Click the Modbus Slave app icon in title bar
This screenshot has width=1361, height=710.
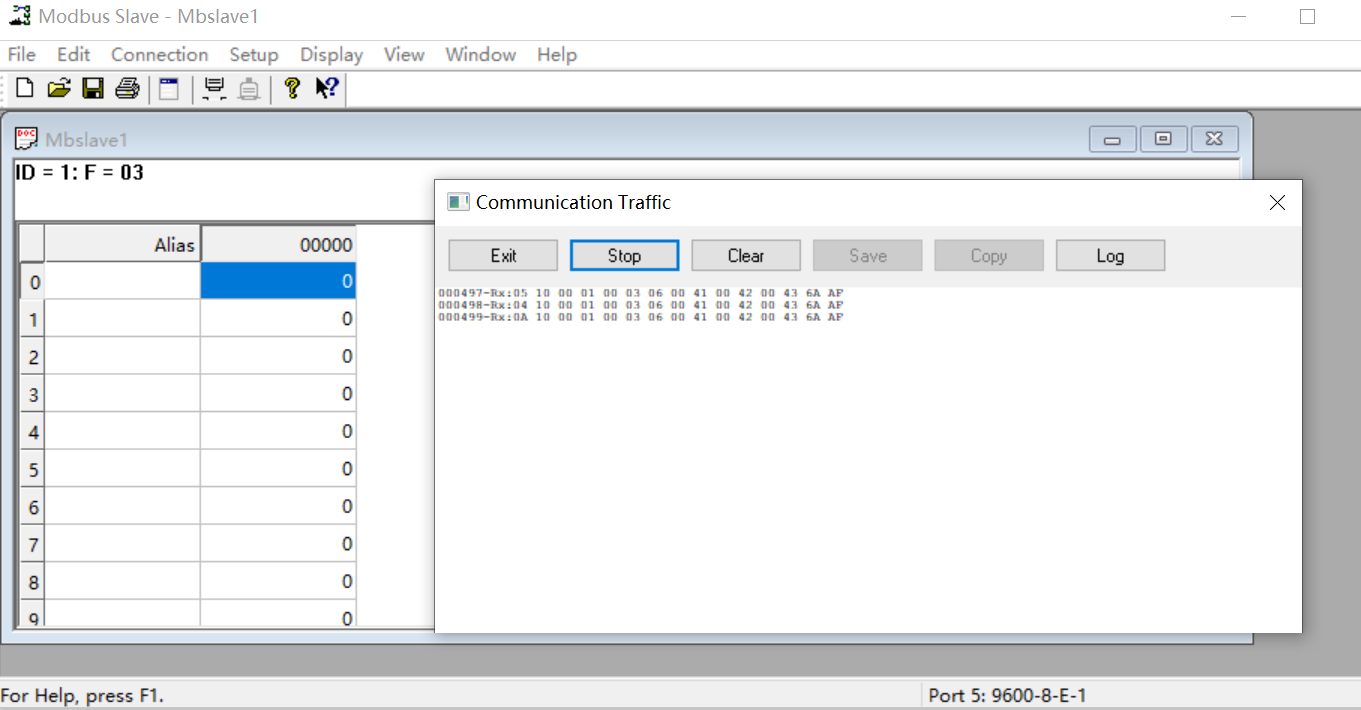pos(19,16)
